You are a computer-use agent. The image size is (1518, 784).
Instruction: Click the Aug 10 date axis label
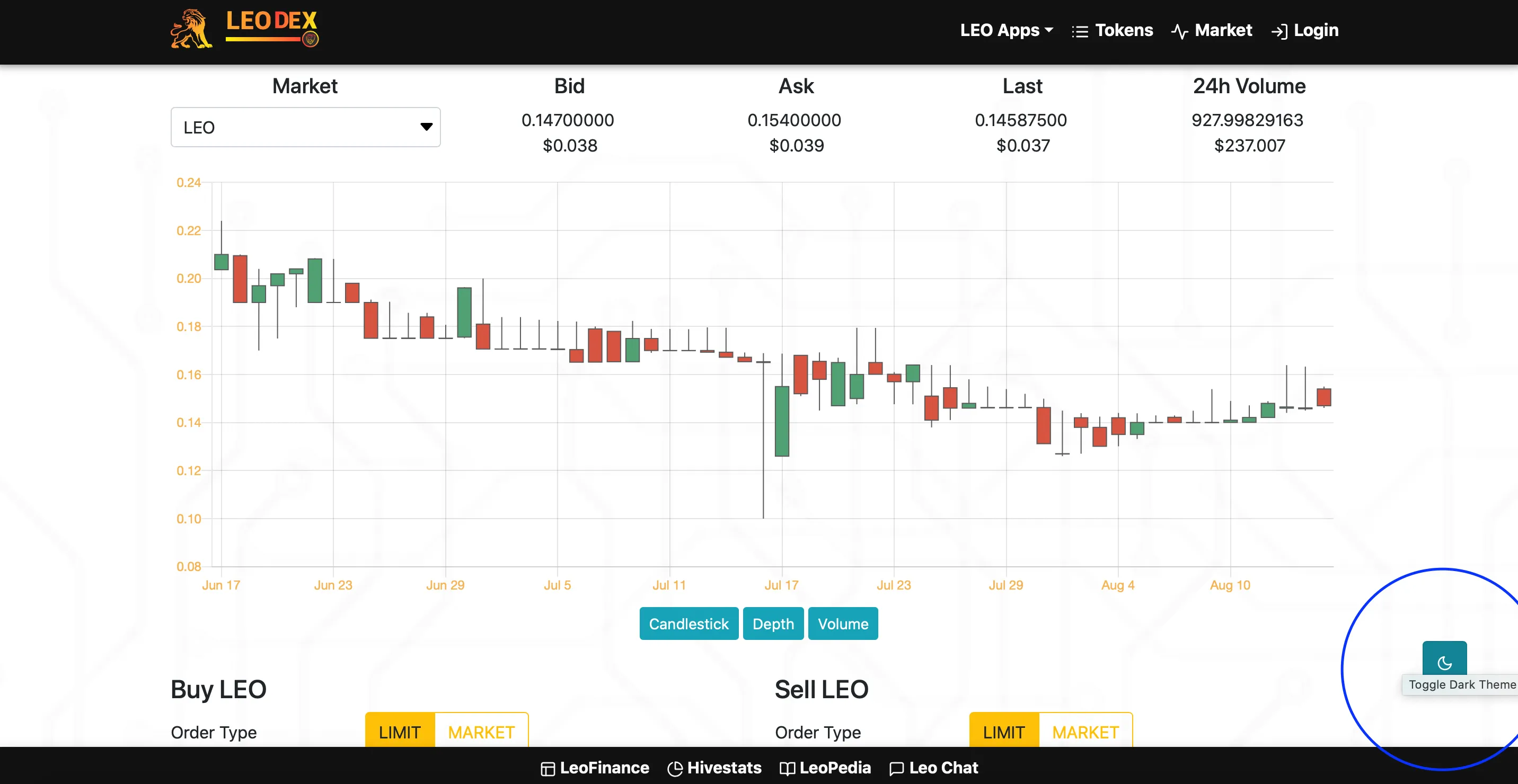(x=1230, y=585)
